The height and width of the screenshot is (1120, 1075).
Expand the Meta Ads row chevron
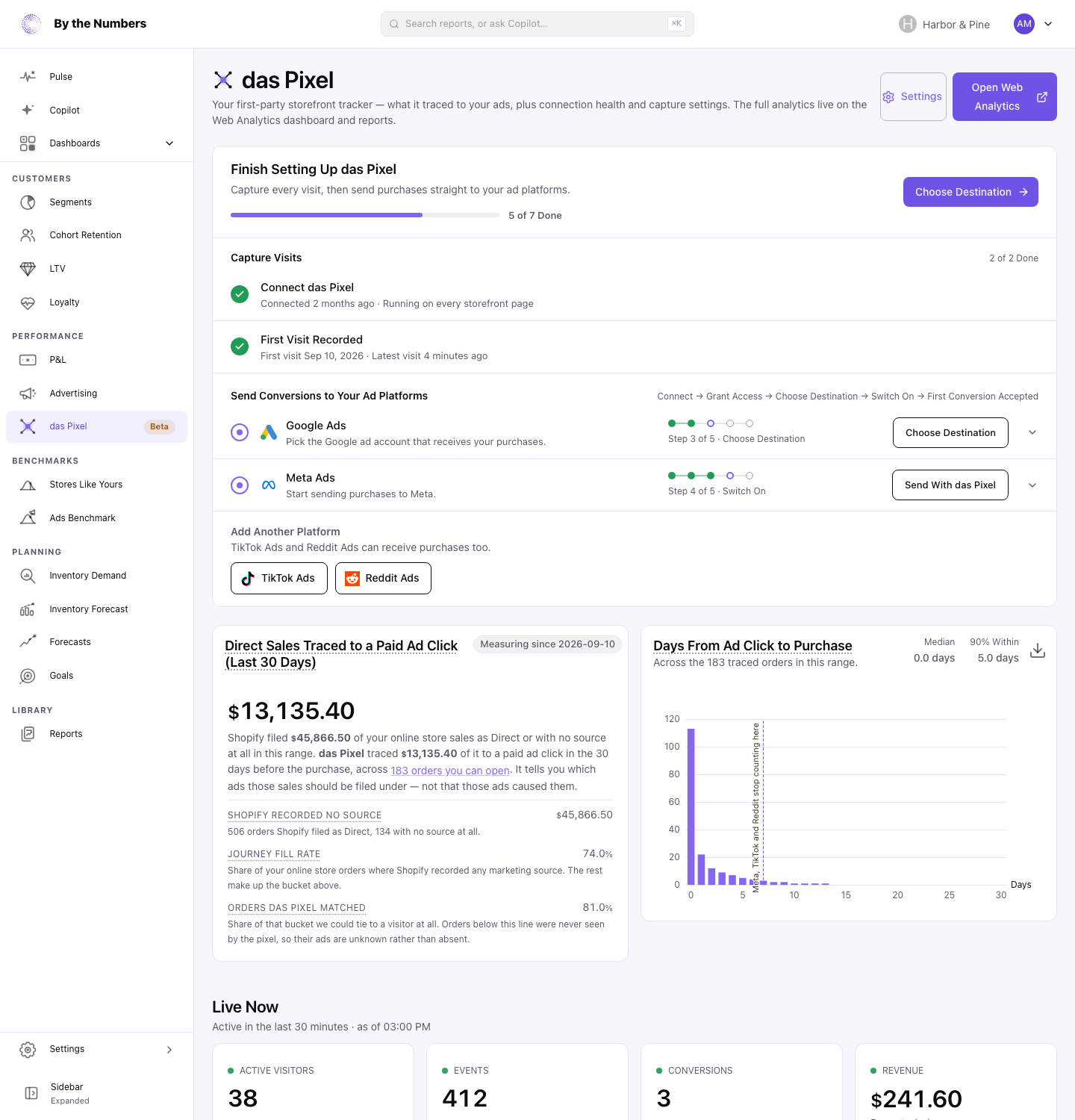pyautogui.click(x=1032, y=485)
